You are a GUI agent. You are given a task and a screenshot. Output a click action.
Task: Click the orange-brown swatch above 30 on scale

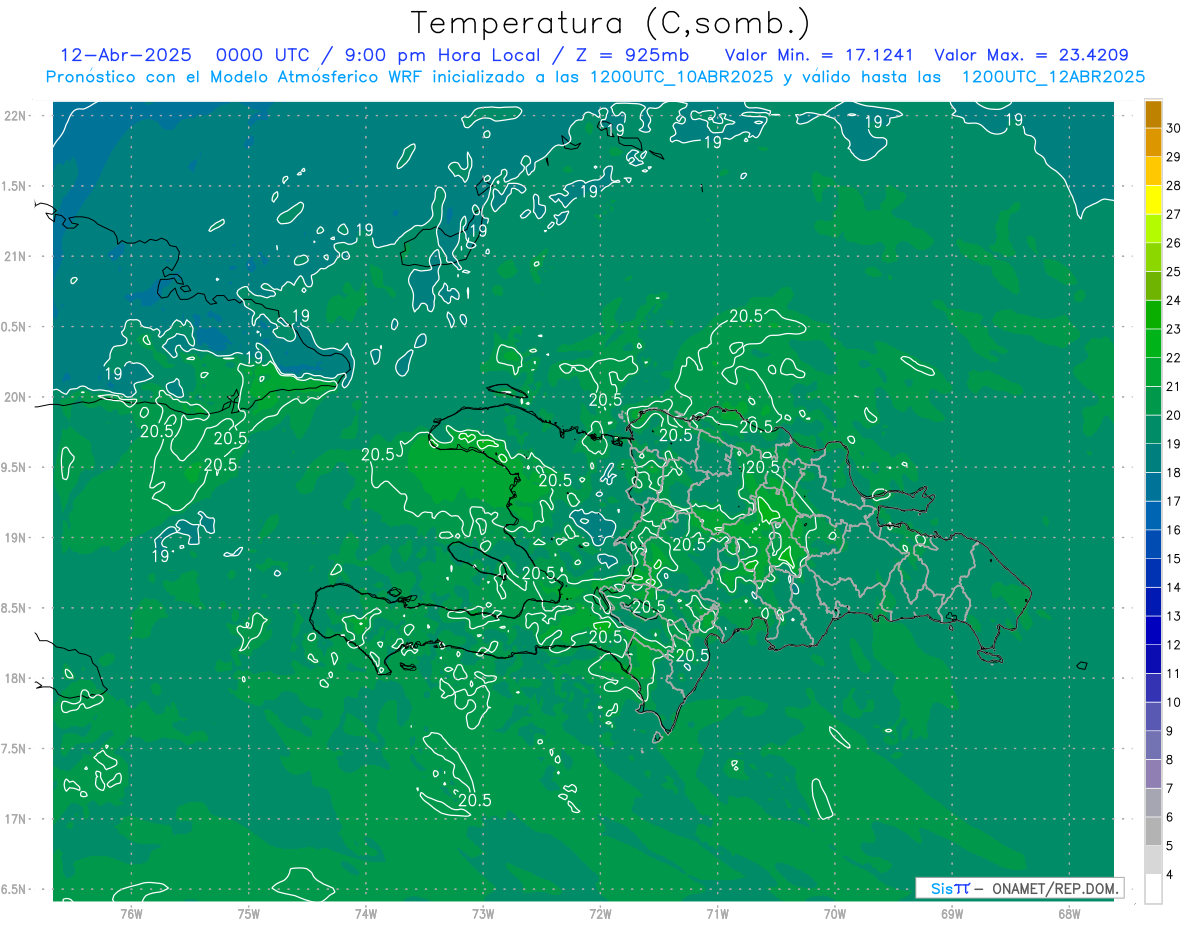(1154, 114)
